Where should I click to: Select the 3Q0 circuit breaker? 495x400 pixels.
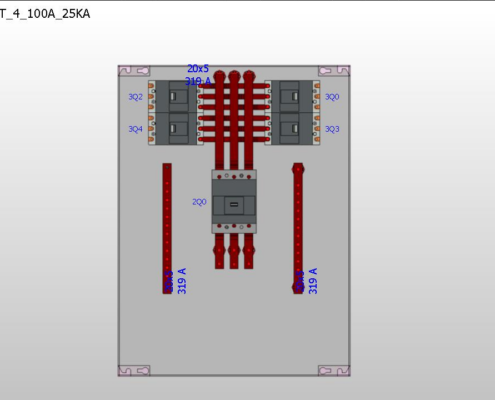pos(293,96)
